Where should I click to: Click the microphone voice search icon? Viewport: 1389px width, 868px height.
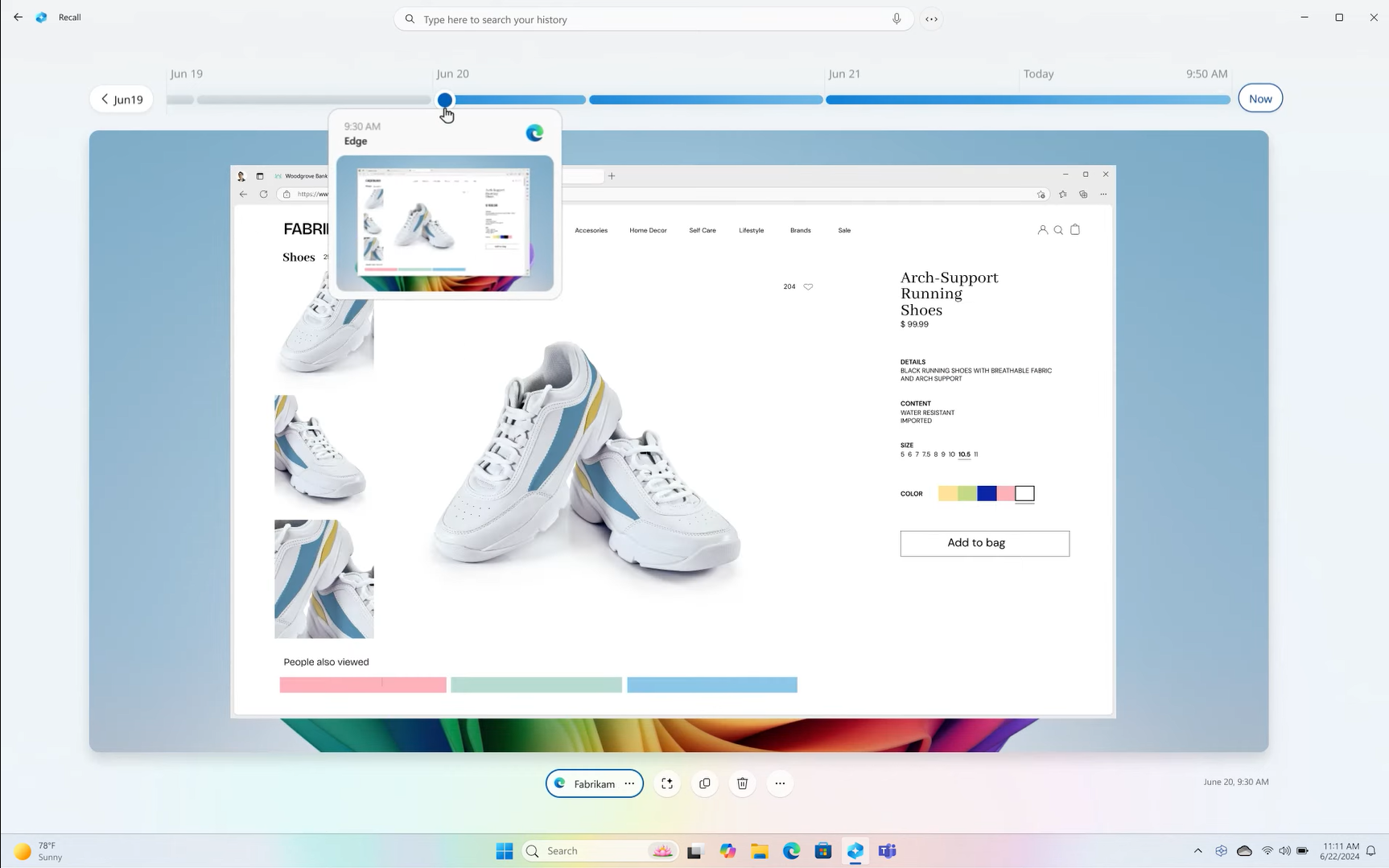(896, 19)
